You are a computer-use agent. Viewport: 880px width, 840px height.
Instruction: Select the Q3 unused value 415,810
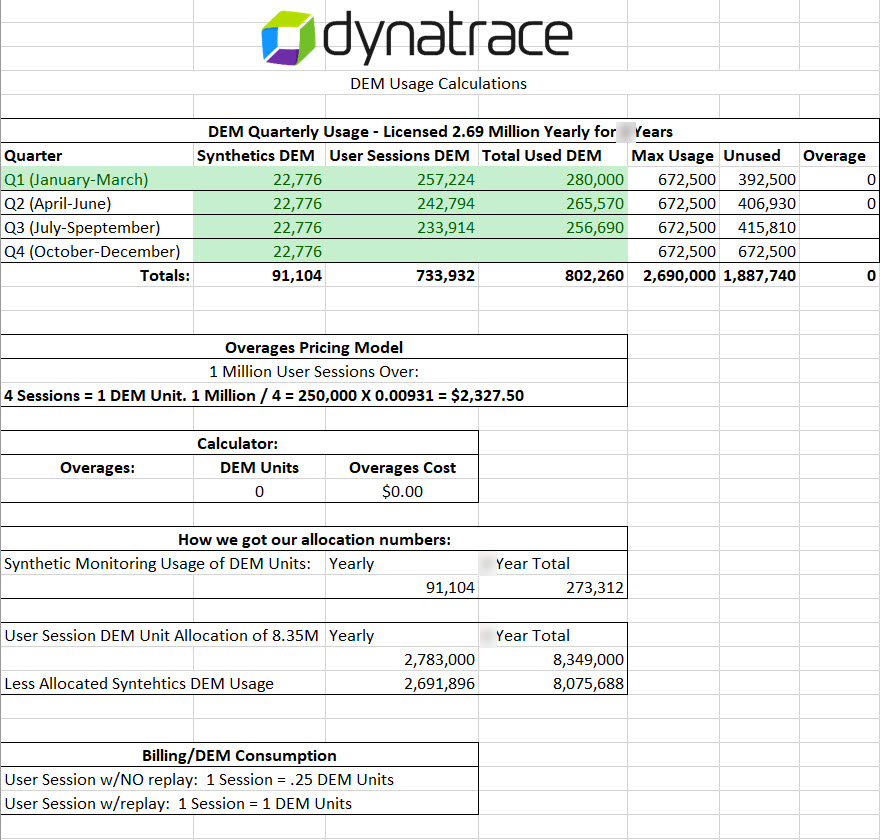coord(767,228)
